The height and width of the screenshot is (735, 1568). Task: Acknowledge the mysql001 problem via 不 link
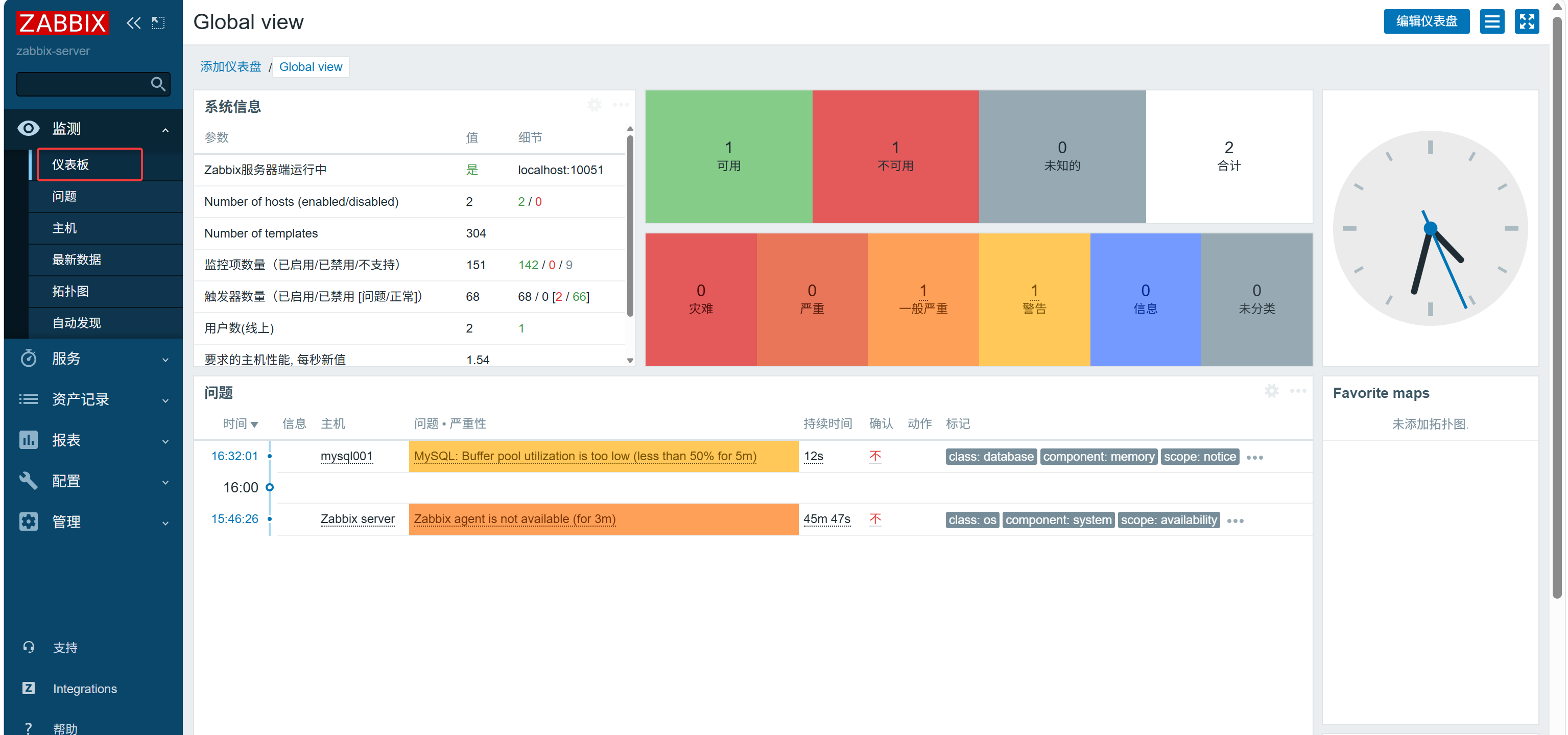875,456
